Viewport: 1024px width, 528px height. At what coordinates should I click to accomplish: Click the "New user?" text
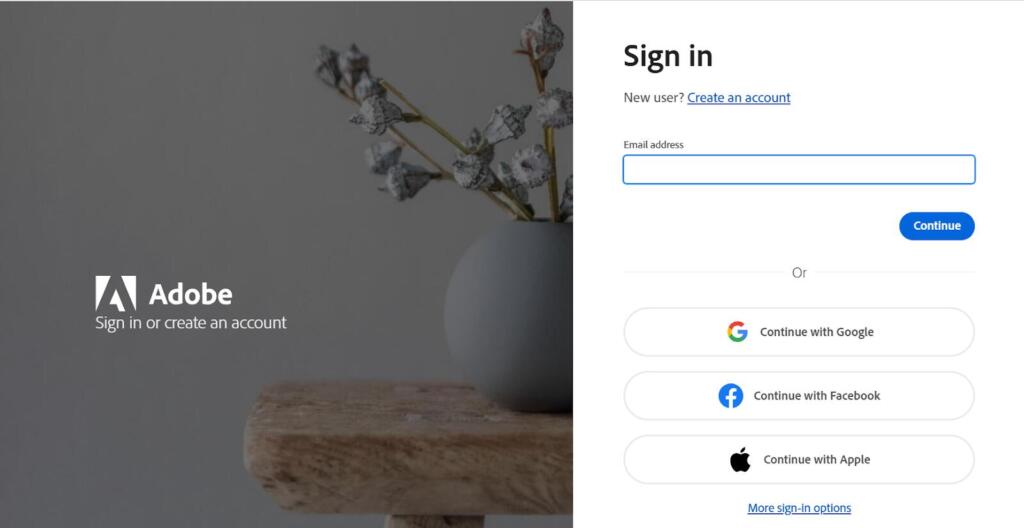pos(653,97)
